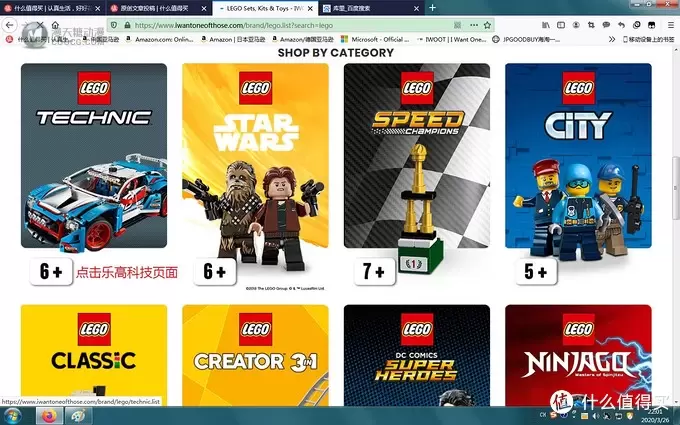The image size is (680, 425).
Task: Click the chat bubble toolbar icon
Action: 606,25
